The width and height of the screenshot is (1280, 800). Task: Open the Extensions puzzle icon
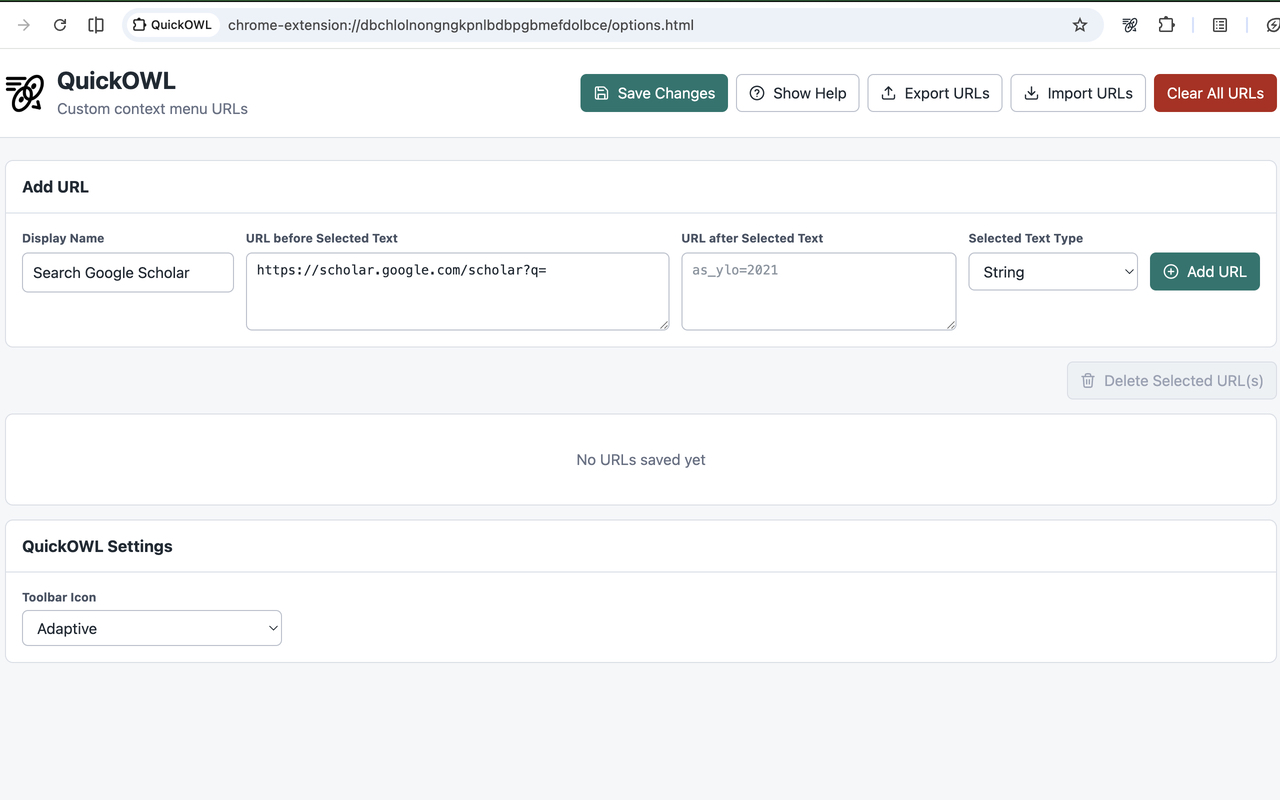(1166, 25)
